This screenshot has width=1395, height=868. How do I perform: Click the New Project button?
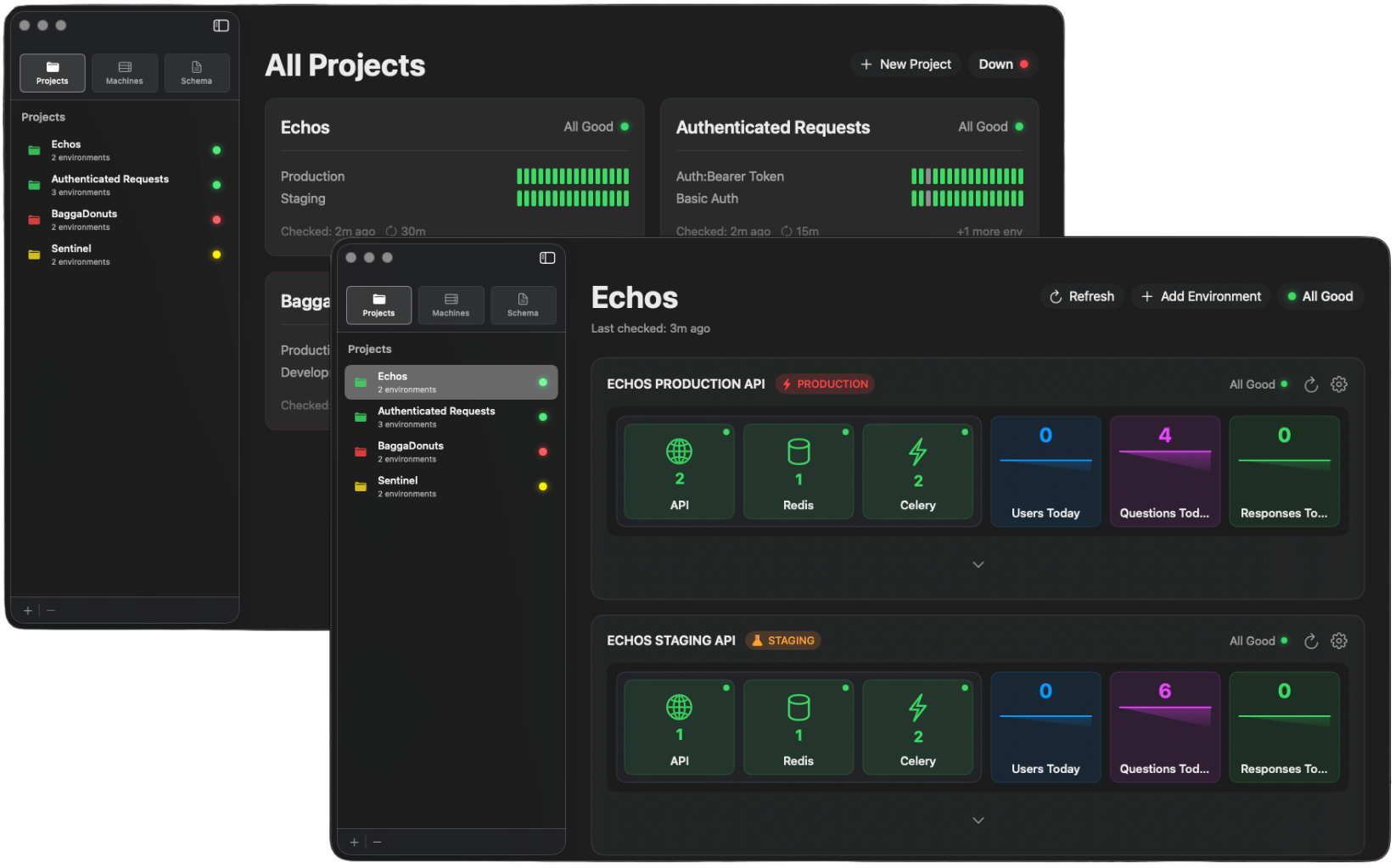click(x=905, y=64)
